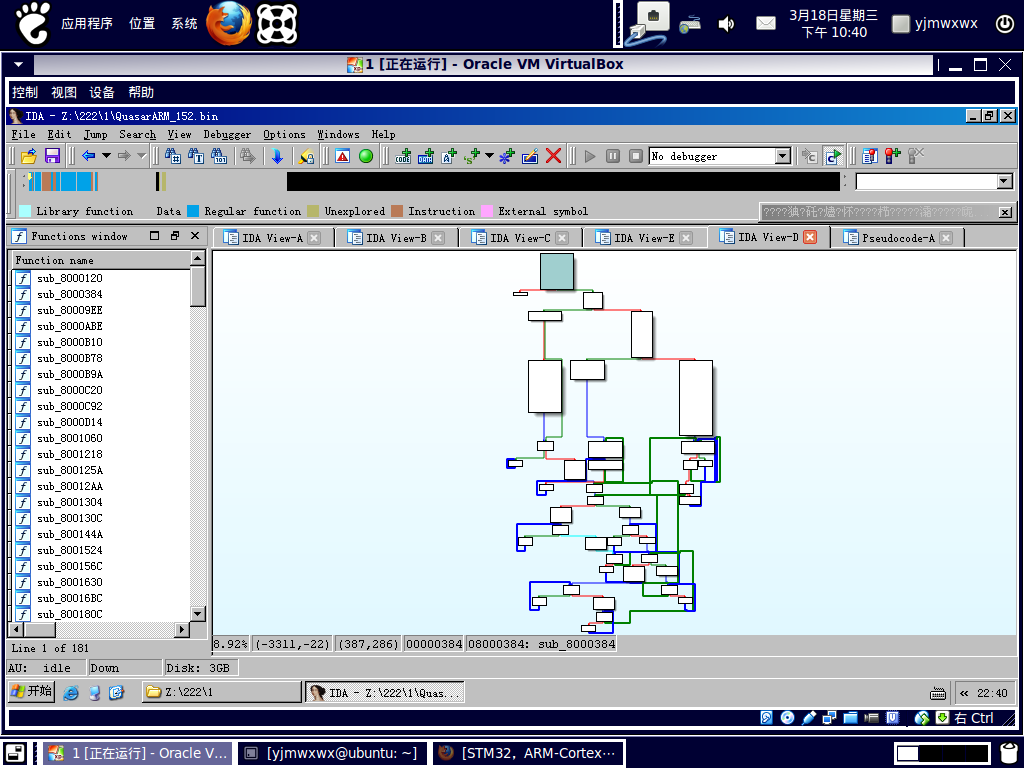Image resolution: width=1024 pixels, height=768 pixels.
Task: Click the Make ASCII string icon
Action: click(x=449, y=156)
